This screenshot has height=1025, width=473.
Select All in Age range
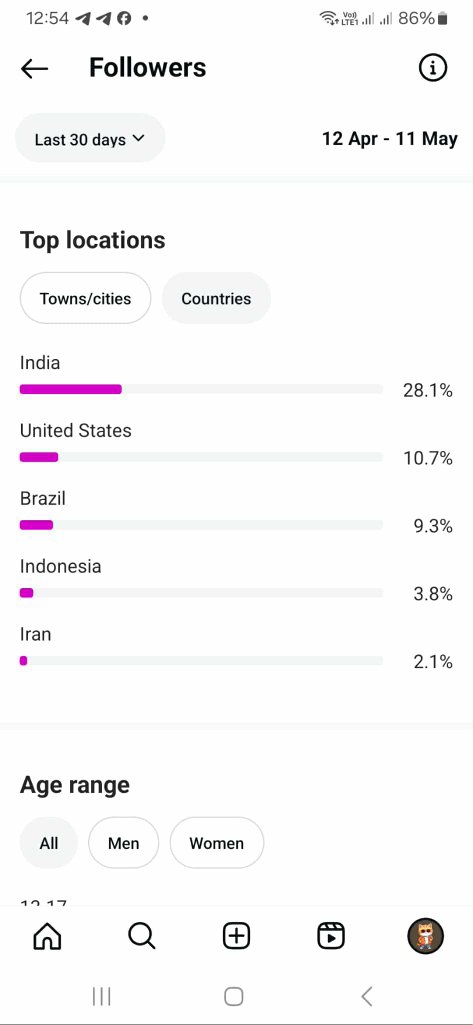[49, 843]
